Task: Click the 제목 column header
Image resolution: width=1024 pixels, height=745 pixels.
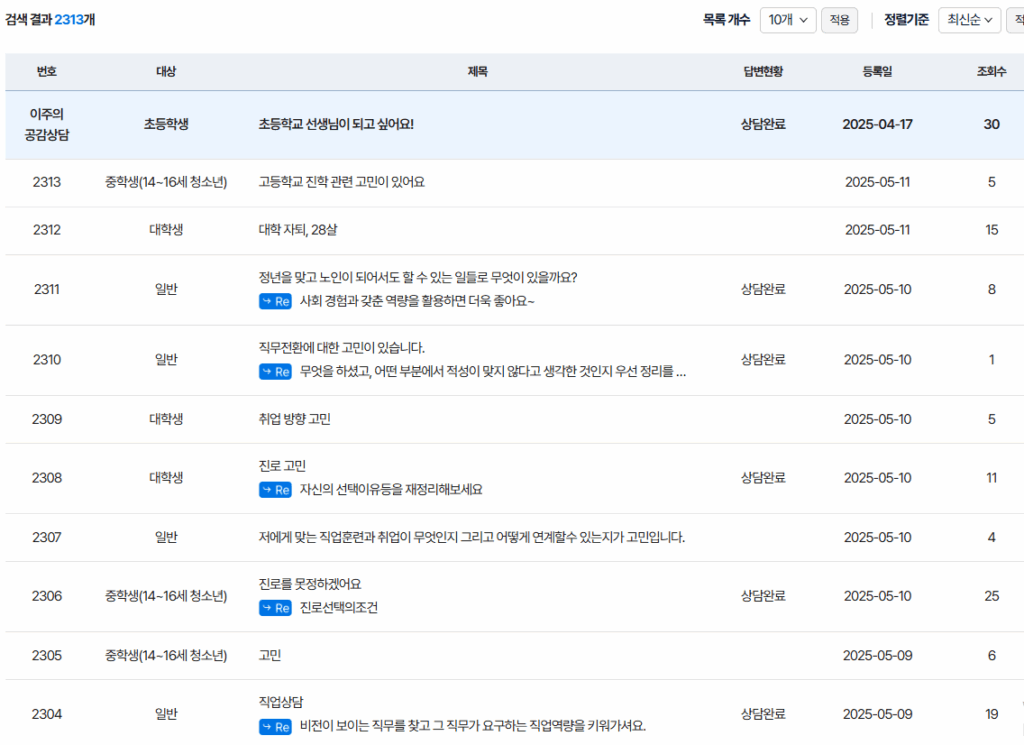Action: (x=477, y=72)
